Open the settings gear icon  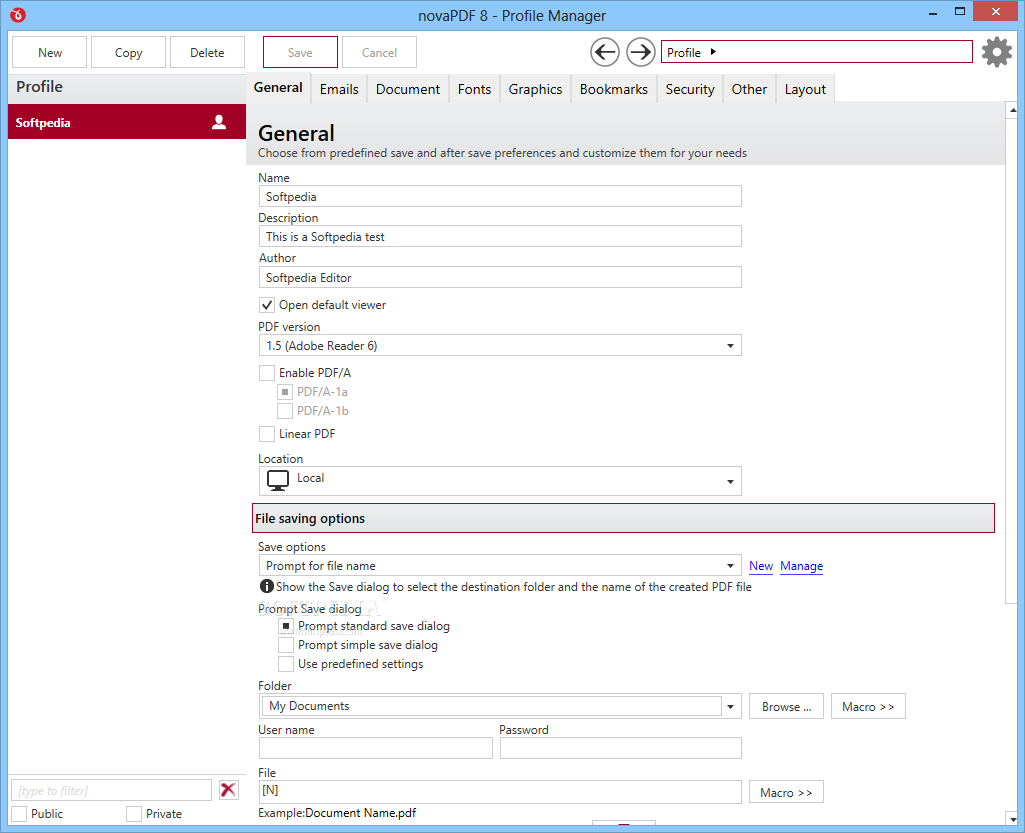[x=997, y=52]
